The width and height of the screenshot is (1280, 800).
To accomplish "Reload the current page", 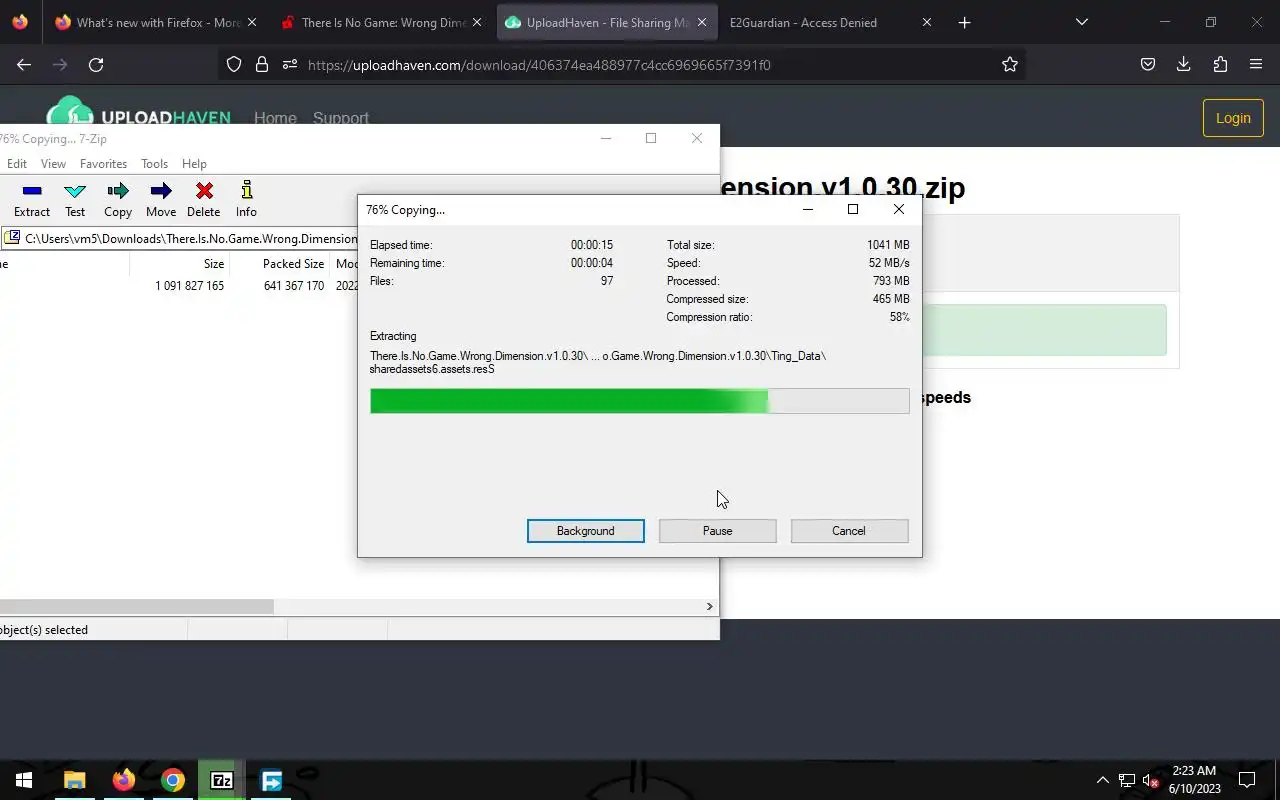I will 96,65.
